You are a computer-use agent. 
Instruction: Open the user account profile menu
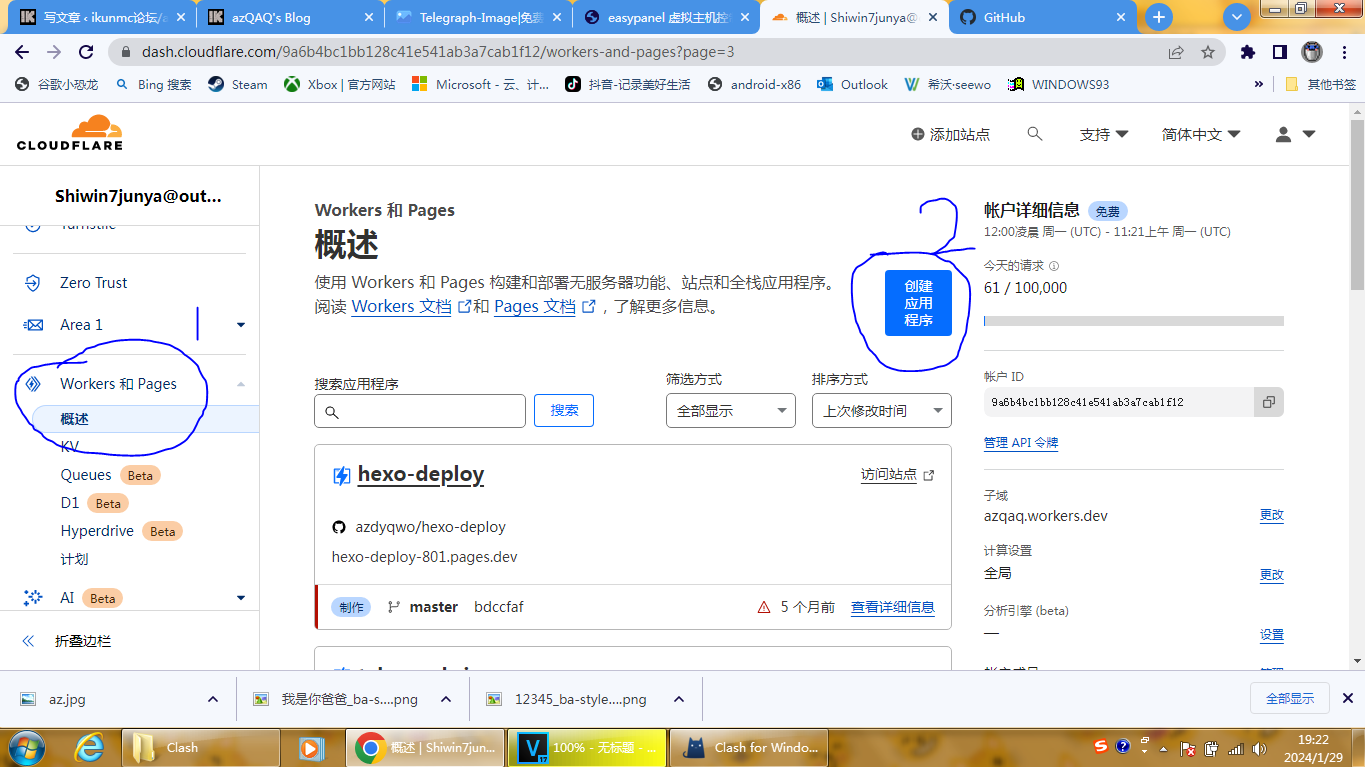[x=1295, y=134]
